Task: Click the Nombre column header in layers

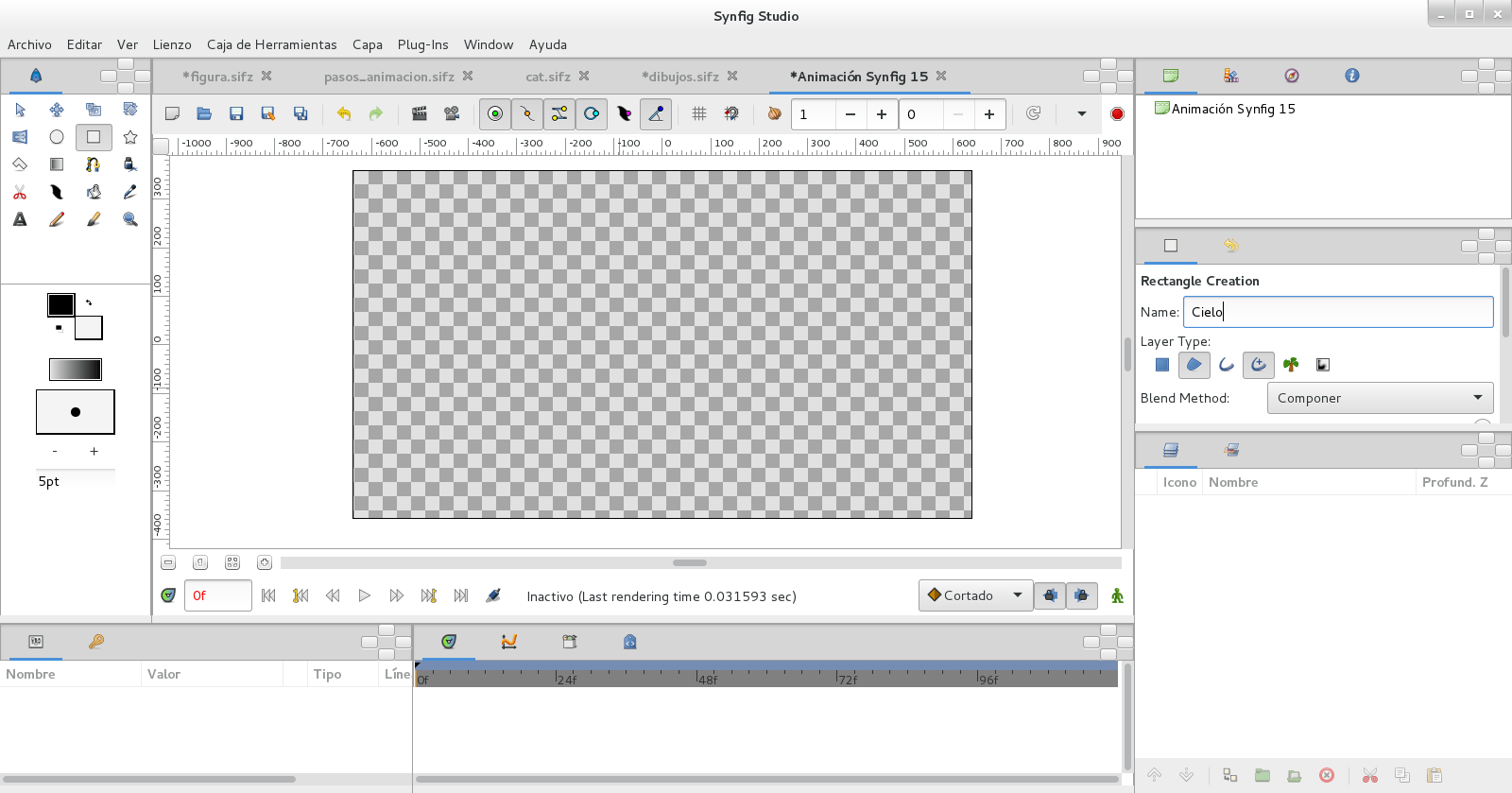Action: point(1233,482)
